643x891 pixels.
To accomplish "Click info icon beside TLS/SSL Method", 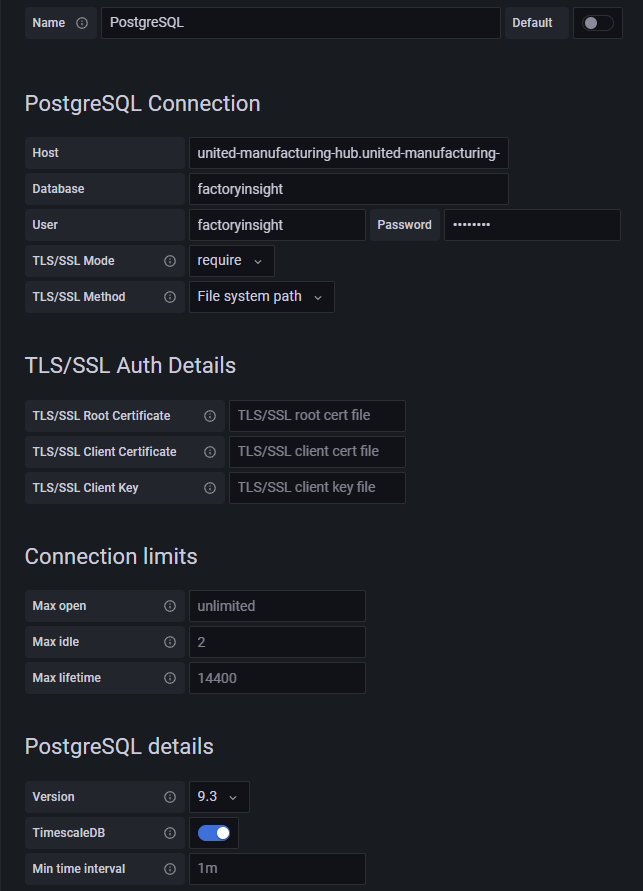I will 170,297.
